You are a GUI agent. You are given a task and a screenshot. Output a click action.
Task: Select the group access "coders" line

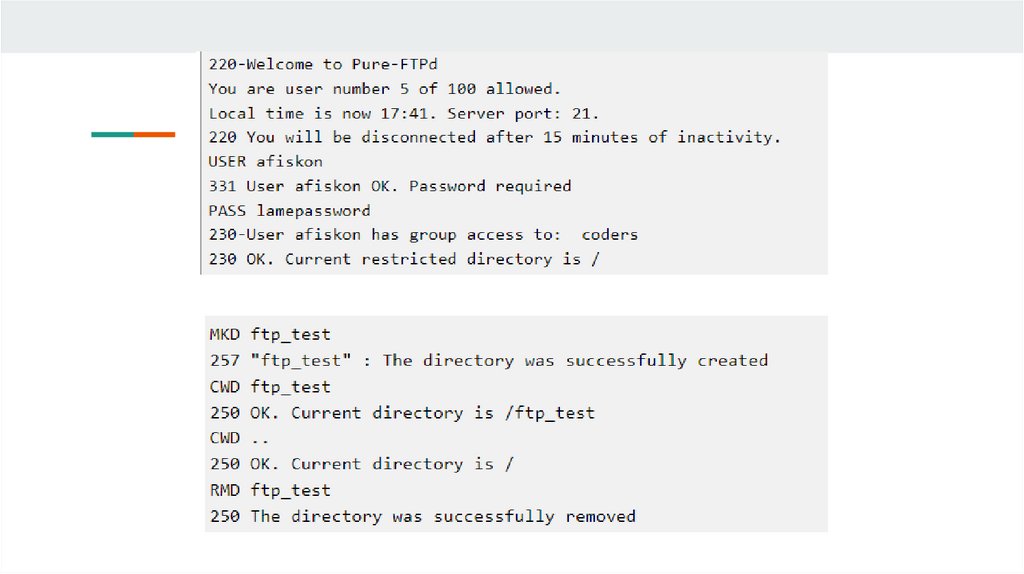click(x=423, y=235)
